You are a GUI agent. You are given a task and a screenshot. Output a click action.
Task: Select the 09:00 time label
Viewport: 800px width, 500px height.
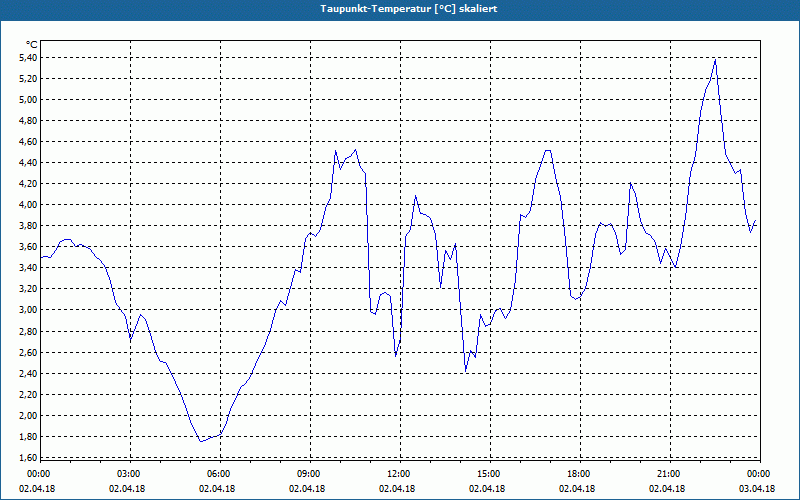[309, 474]
